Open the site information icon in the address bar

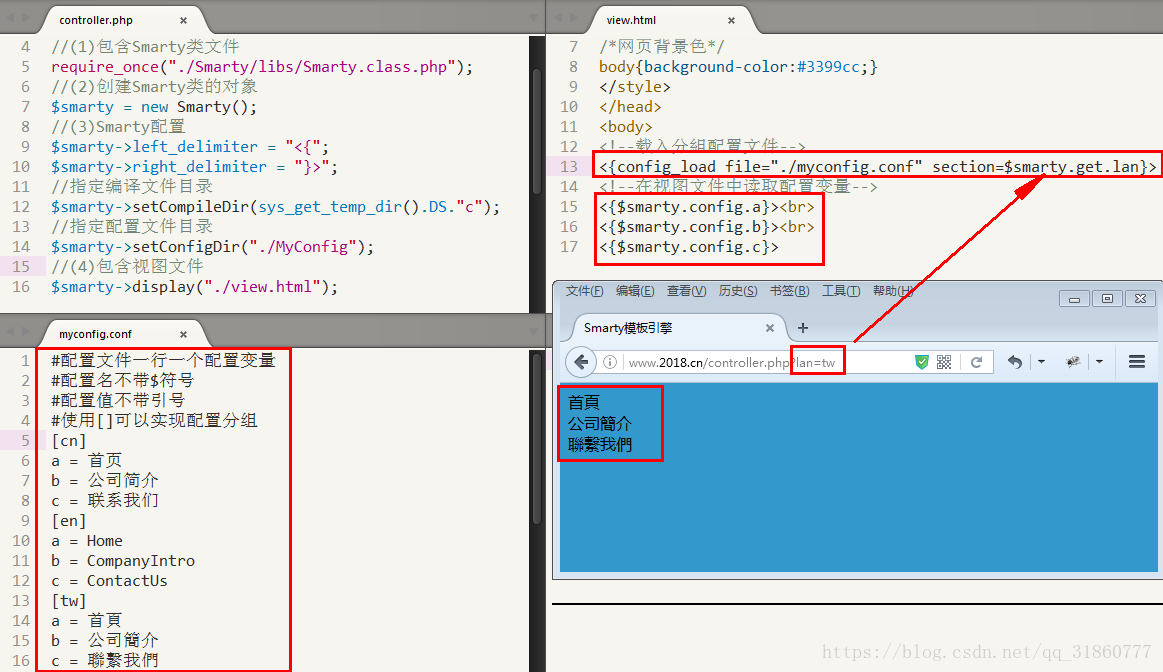click(x=610, y=362)
